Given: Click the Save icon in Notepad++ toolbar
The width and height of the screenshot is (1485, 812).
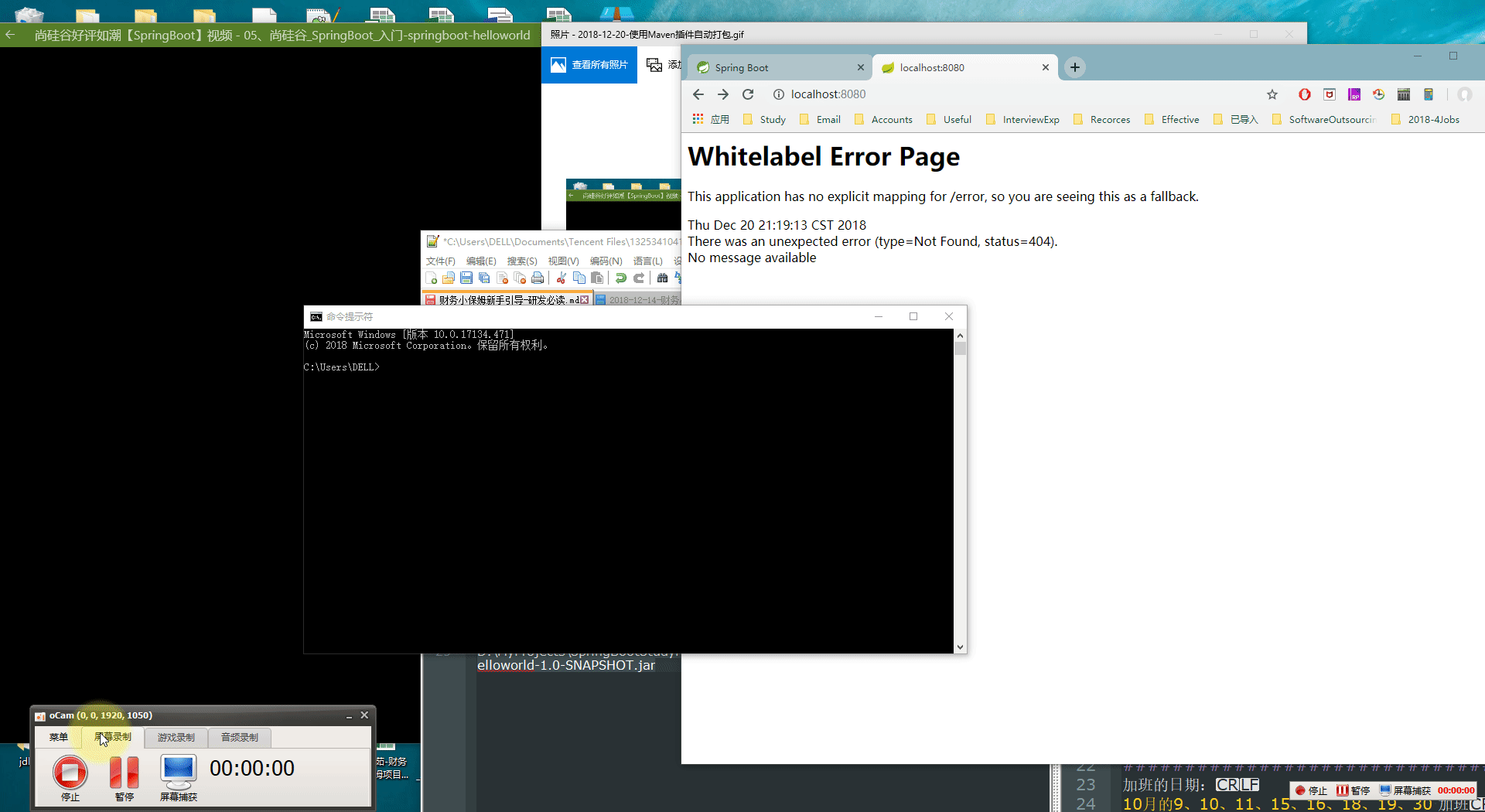Looking at the screenshot, I should (466, 278).
